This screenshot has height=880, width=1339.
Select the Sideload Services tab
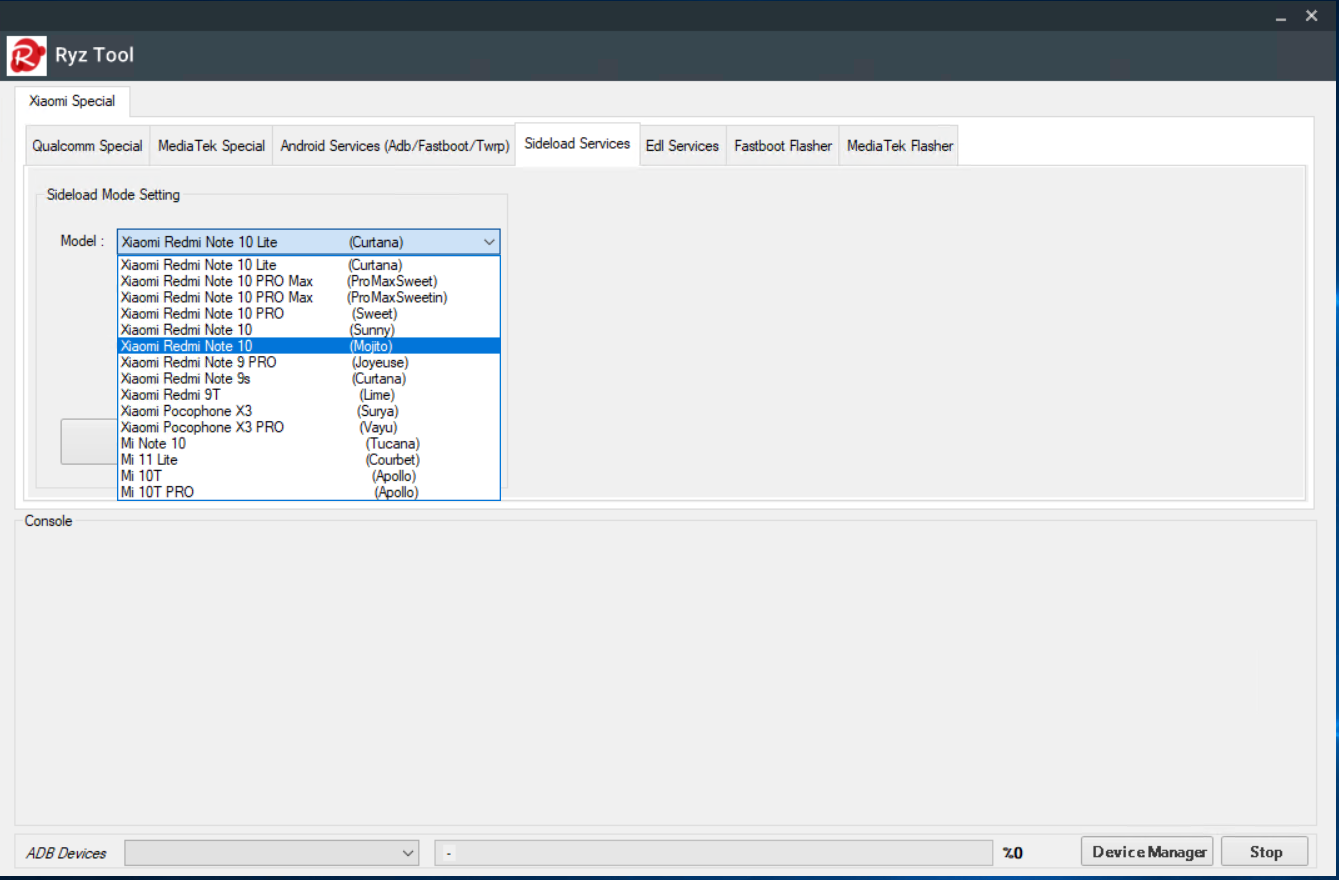577,144
